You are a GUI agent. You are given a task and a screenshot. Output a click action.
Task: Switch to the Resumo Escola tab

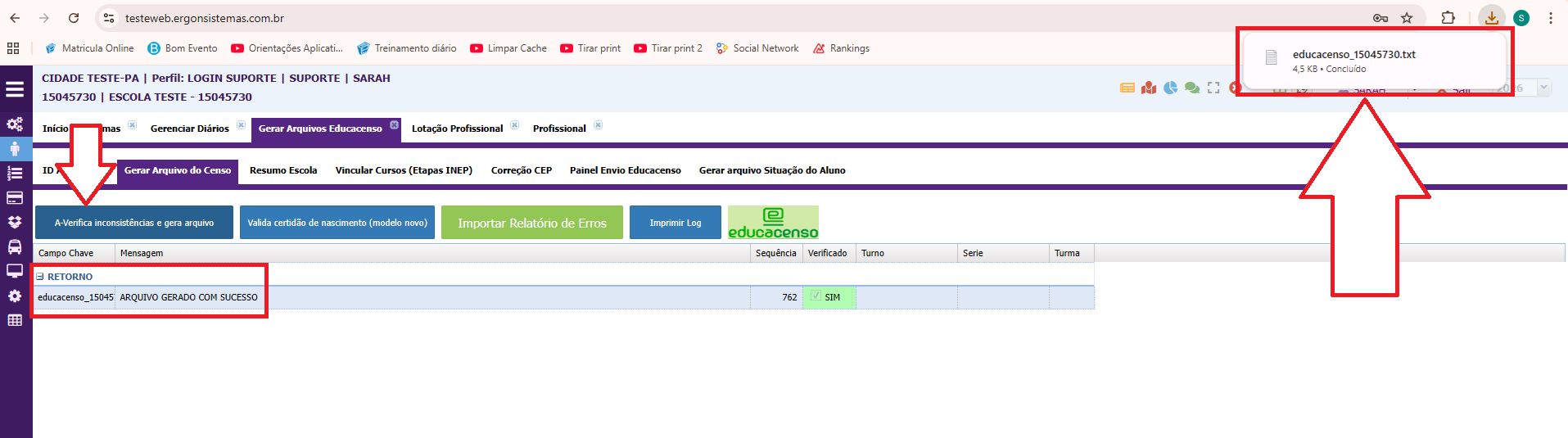(x=283, y=170)
